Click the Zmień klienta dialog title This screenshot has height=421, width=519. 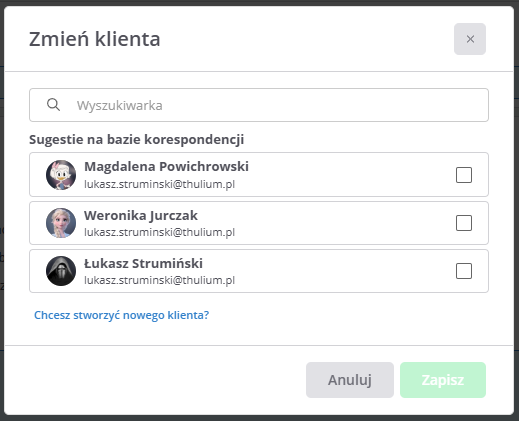95,39
